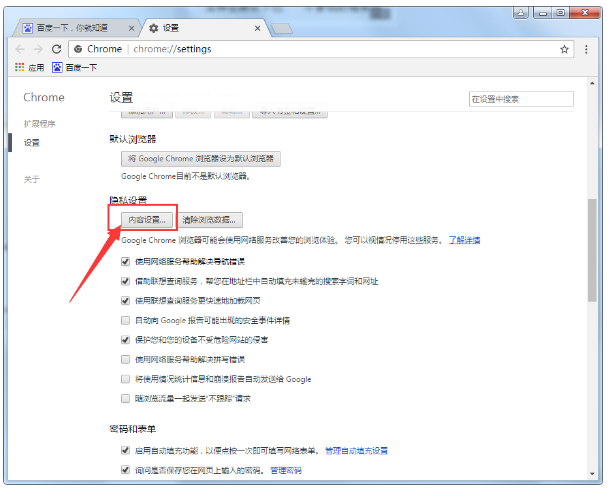Uncheck 启用自动填充功能 checkbox
This screenshot has width=610, height=488.
tap(125, 451)
